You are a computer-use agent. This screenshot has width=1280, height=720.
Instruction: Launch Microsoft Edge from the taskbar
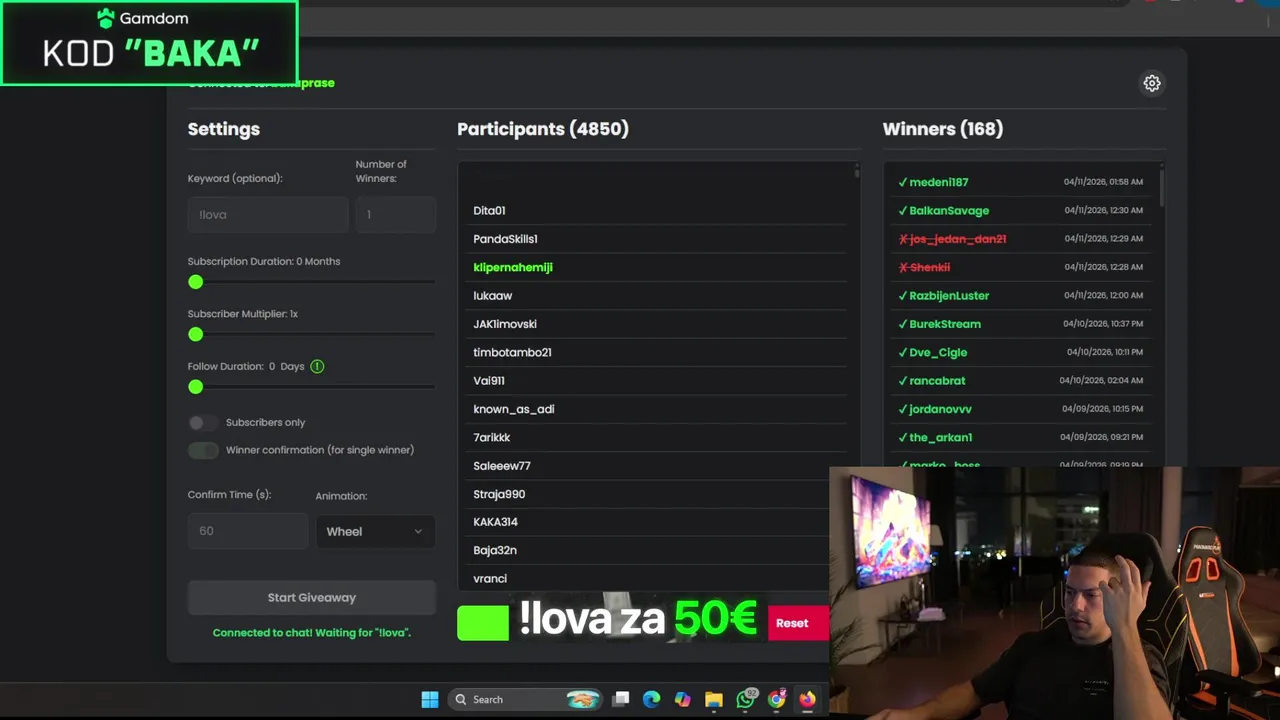coord(652,699)
